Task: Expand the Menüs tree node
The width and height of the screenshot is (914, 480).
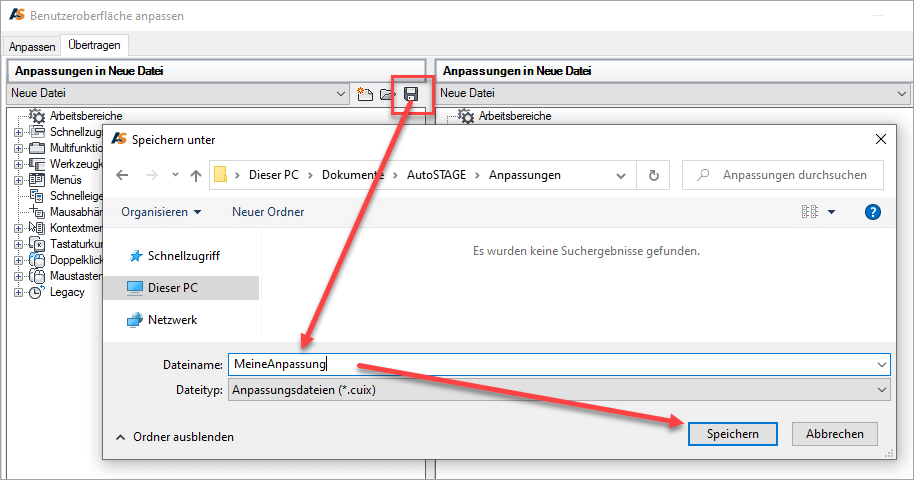Action: pos(19,180)
